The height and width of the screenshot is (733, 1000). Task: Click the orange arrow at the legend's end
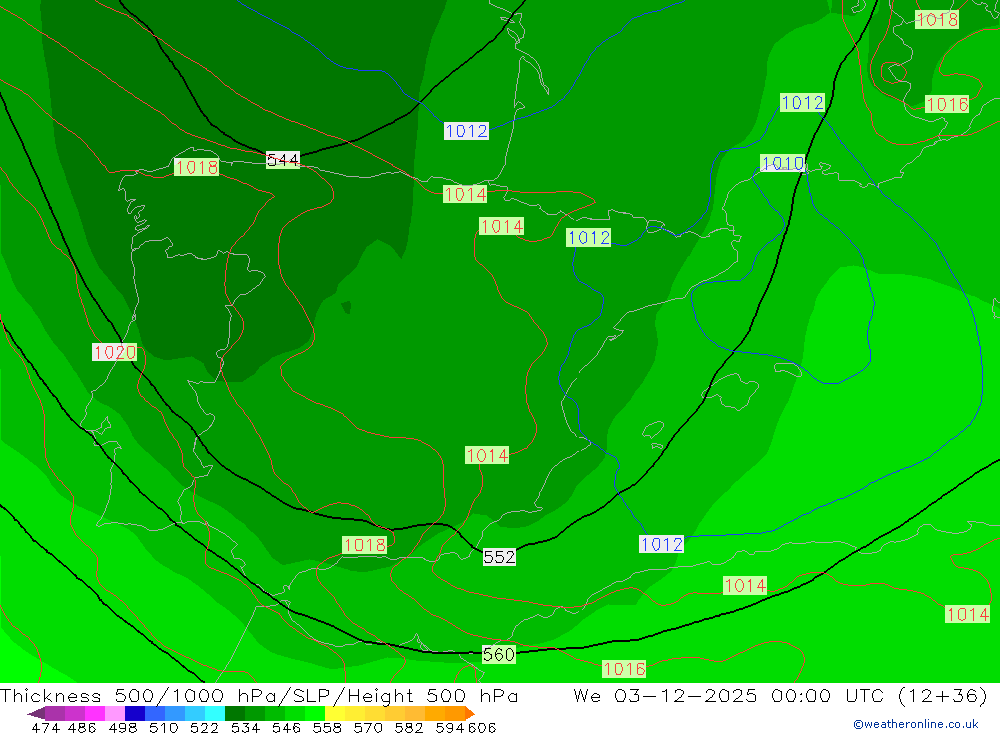[x=470, y=713]
